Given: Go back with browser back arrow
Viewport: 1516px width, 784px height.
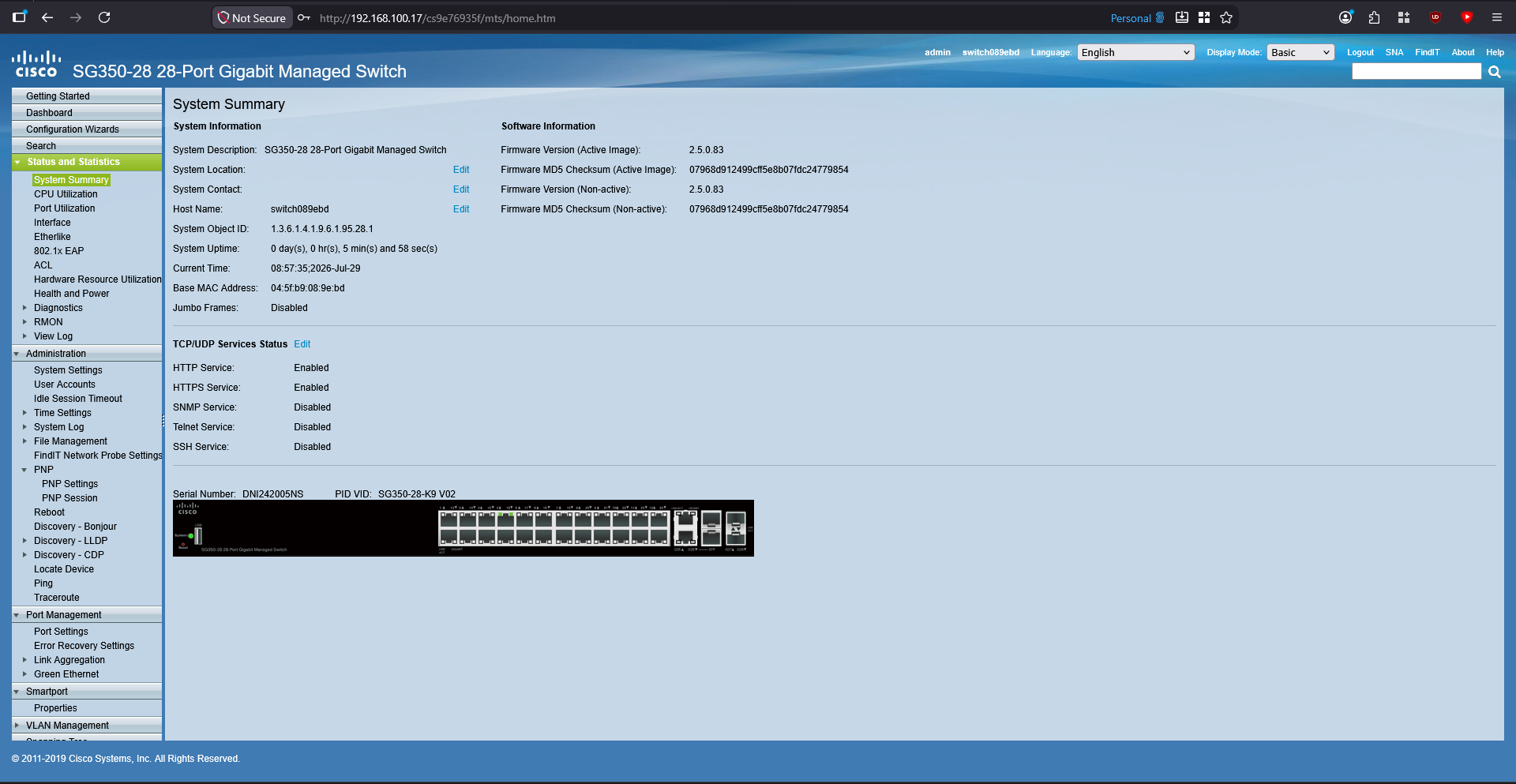Looking at the screenshot, I should click(x=47, y=17).
